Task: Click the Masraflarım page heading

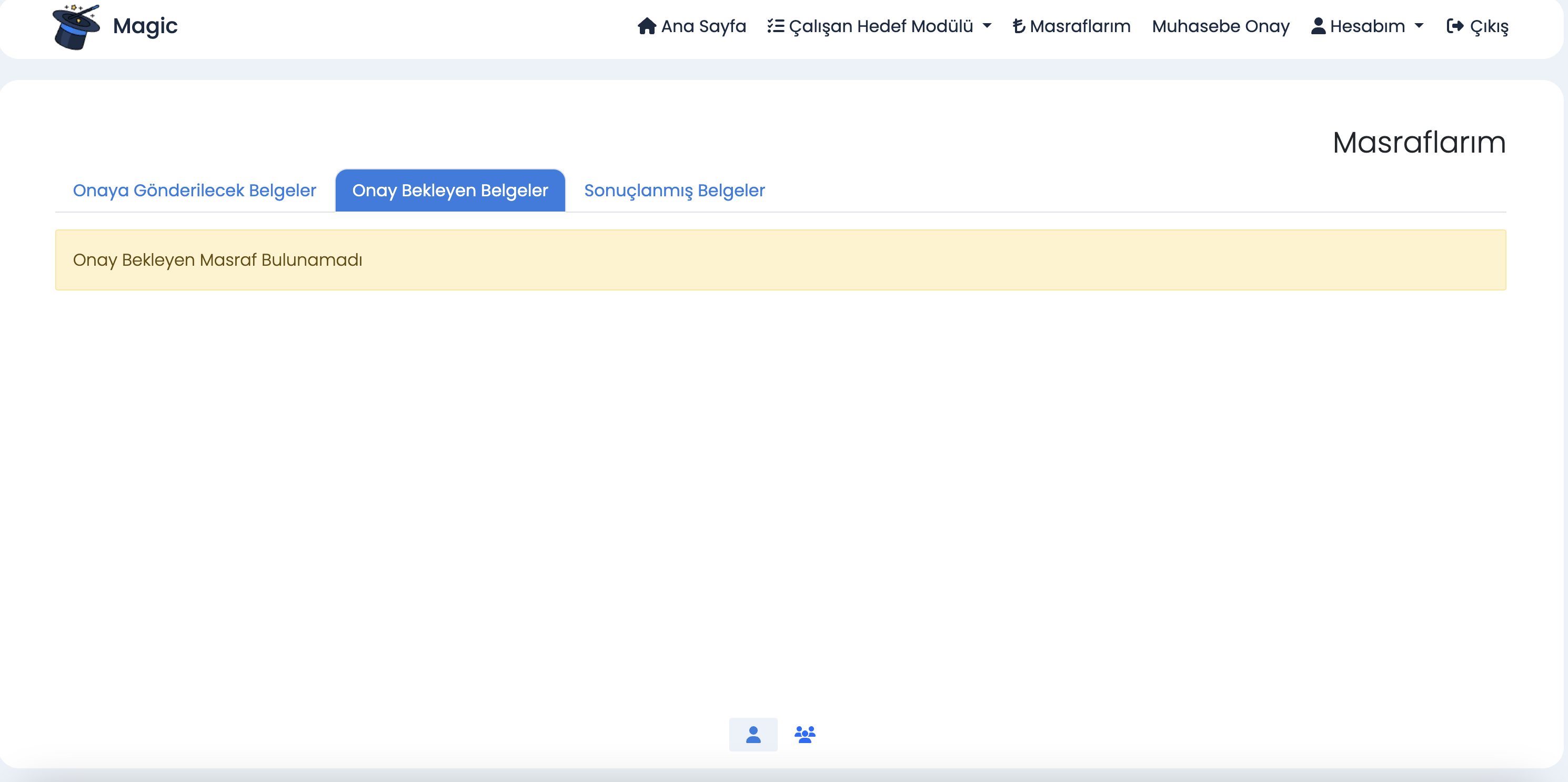Action: pos(1419,143)
